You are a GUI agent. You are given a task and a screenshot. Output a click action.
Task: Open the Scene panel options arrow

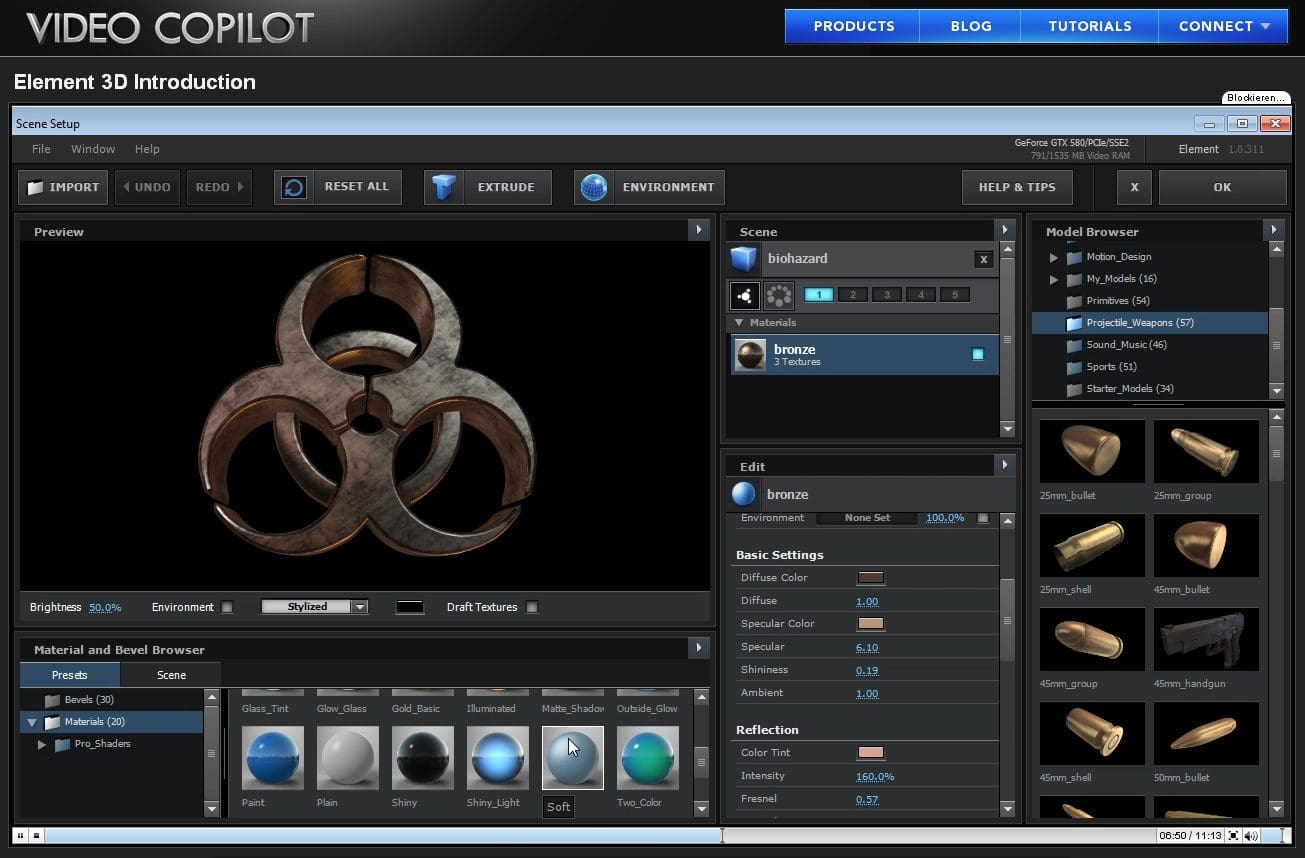coord(1005,230)
